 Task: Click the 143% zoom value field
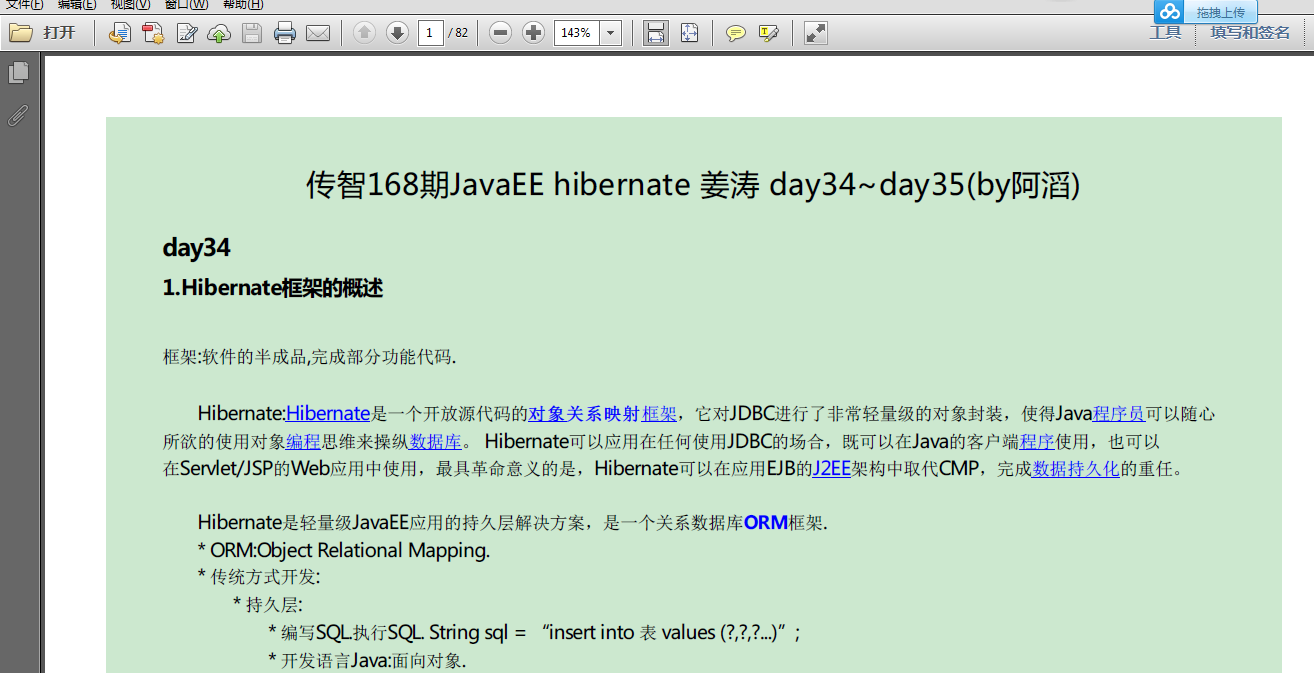click(x=576, y=33)
